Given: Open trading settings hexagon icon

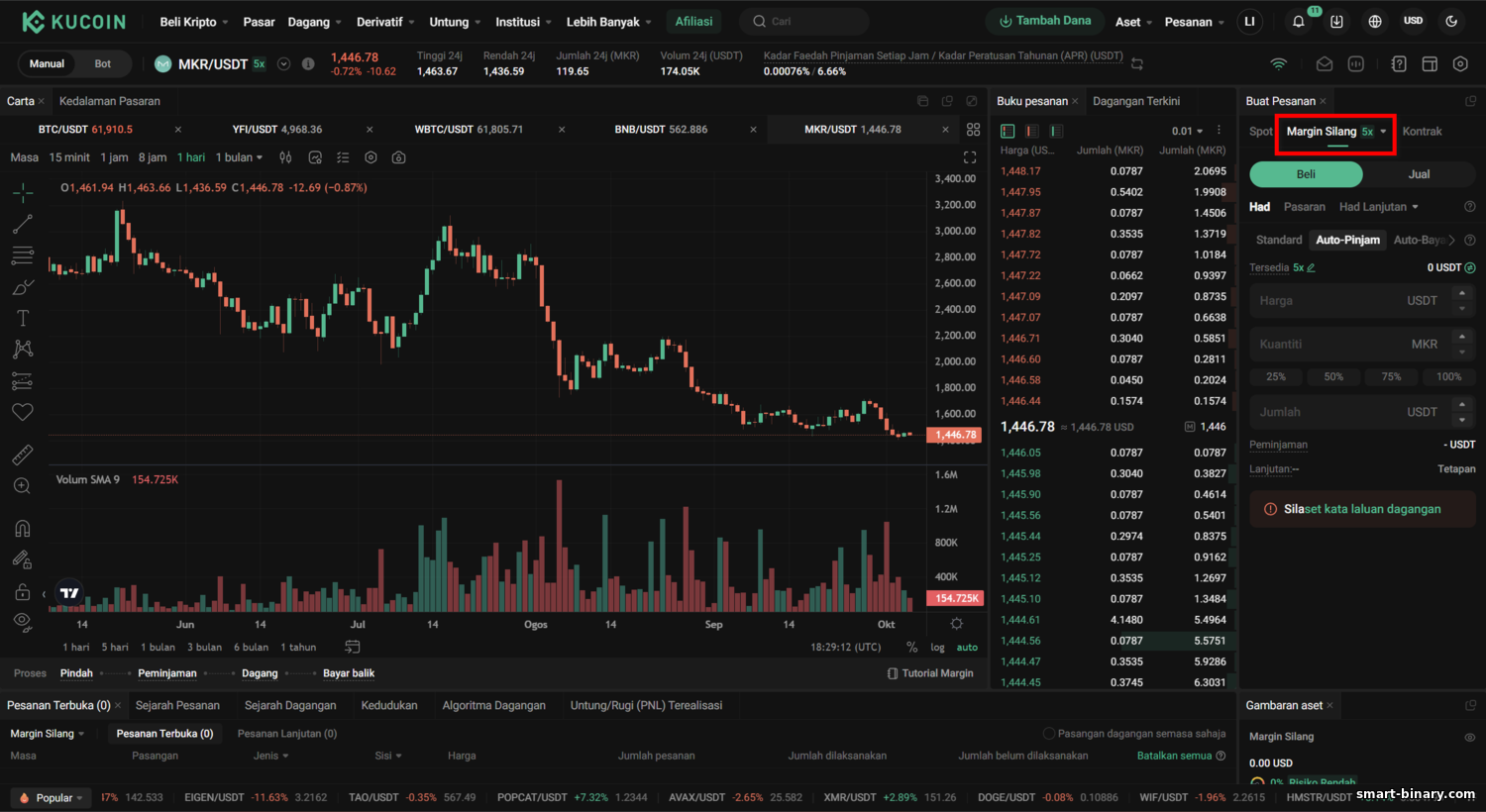Looking at the screenshot, I should pyautogui.click(x=1460, y=63).
